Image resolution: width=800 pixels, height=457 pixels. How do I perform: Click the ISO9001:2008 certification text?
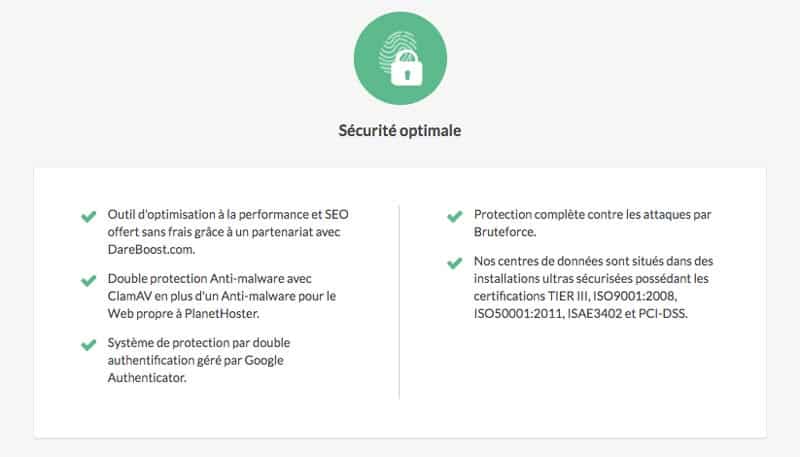(x=635, y=296)
